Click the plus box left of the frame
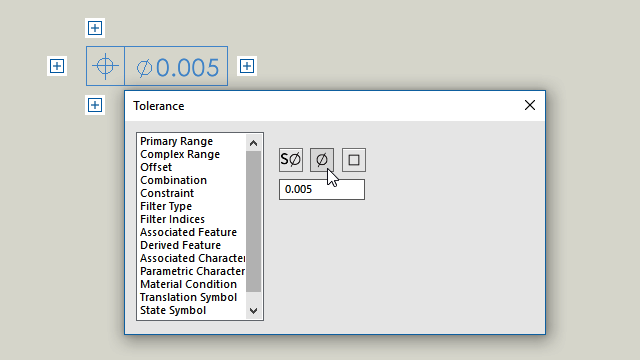 click(x=57, y=66)
